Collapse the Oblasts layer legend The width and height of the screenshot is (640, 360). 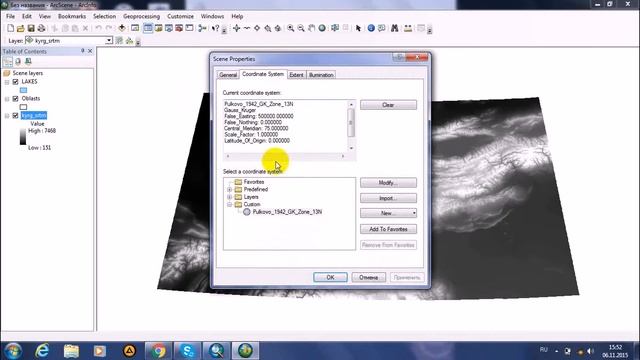[x=7, y=99]
